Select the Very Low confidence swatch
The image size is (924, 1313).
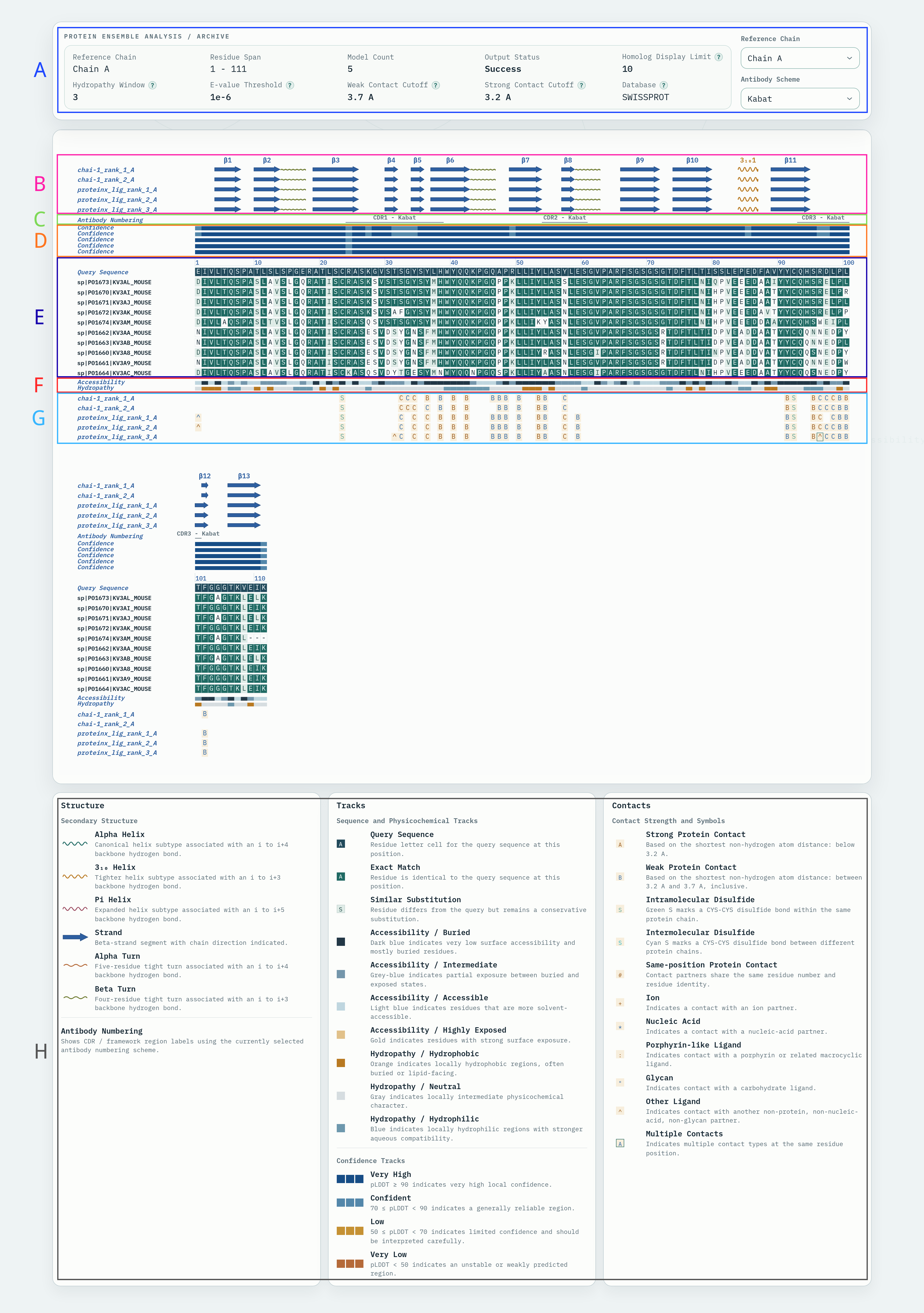(x=350, y=1263)
